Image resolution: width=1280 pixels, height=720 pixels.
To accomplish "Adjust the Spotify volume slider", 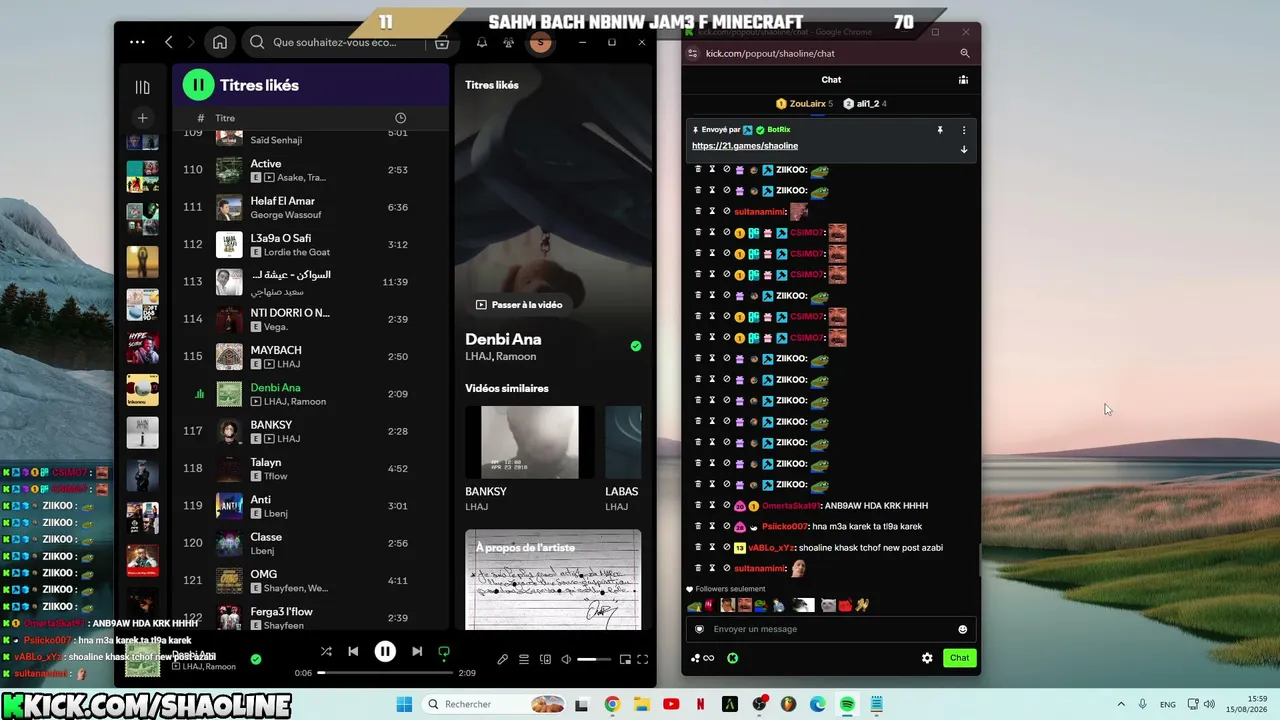I will 594,659.
